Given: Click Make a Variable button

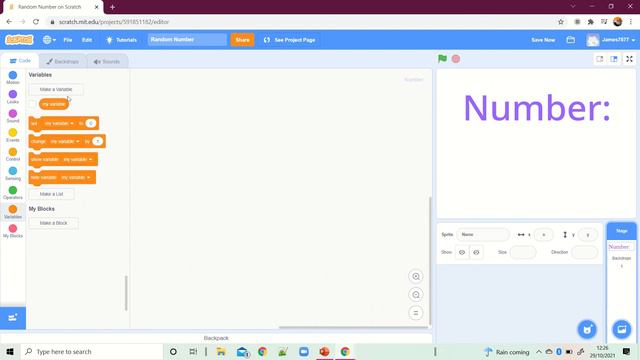Looking at the screenshot, I should click(x=56, y=89).
